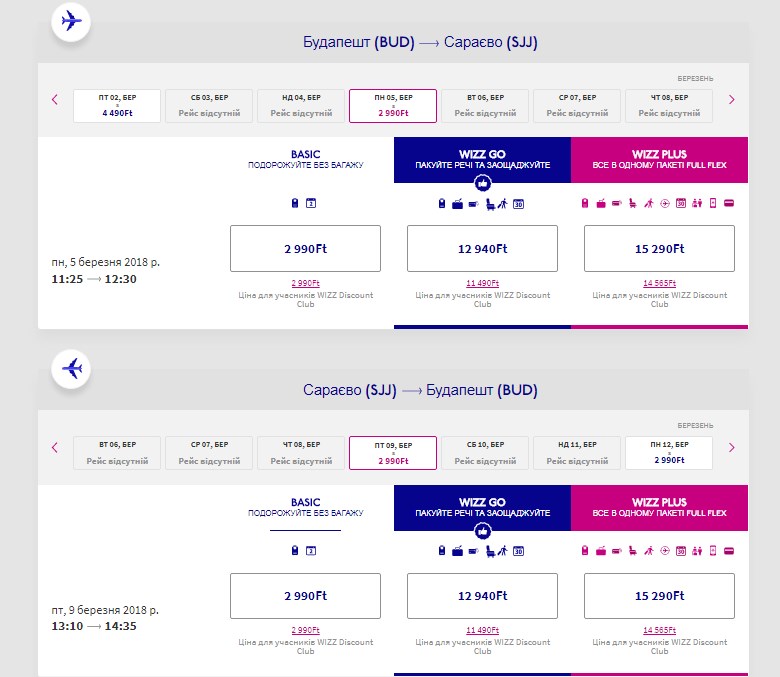Image resolution: width=780 pixels, height=677 pixels.
Task: Choose outbound date ПТ 02, БЕР for 4 490Ft
Action: tap(117, 105)
